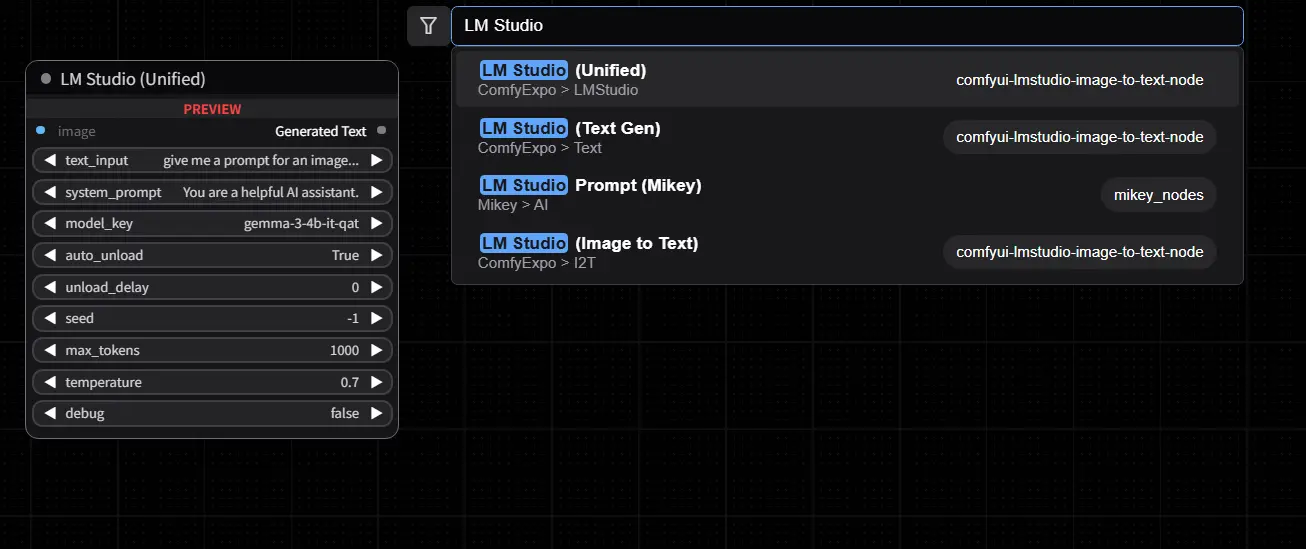Viewport: 1306px width, 549px height.
Task: Click the temperature 0.7 value field
Action: [x=212, y=382]
